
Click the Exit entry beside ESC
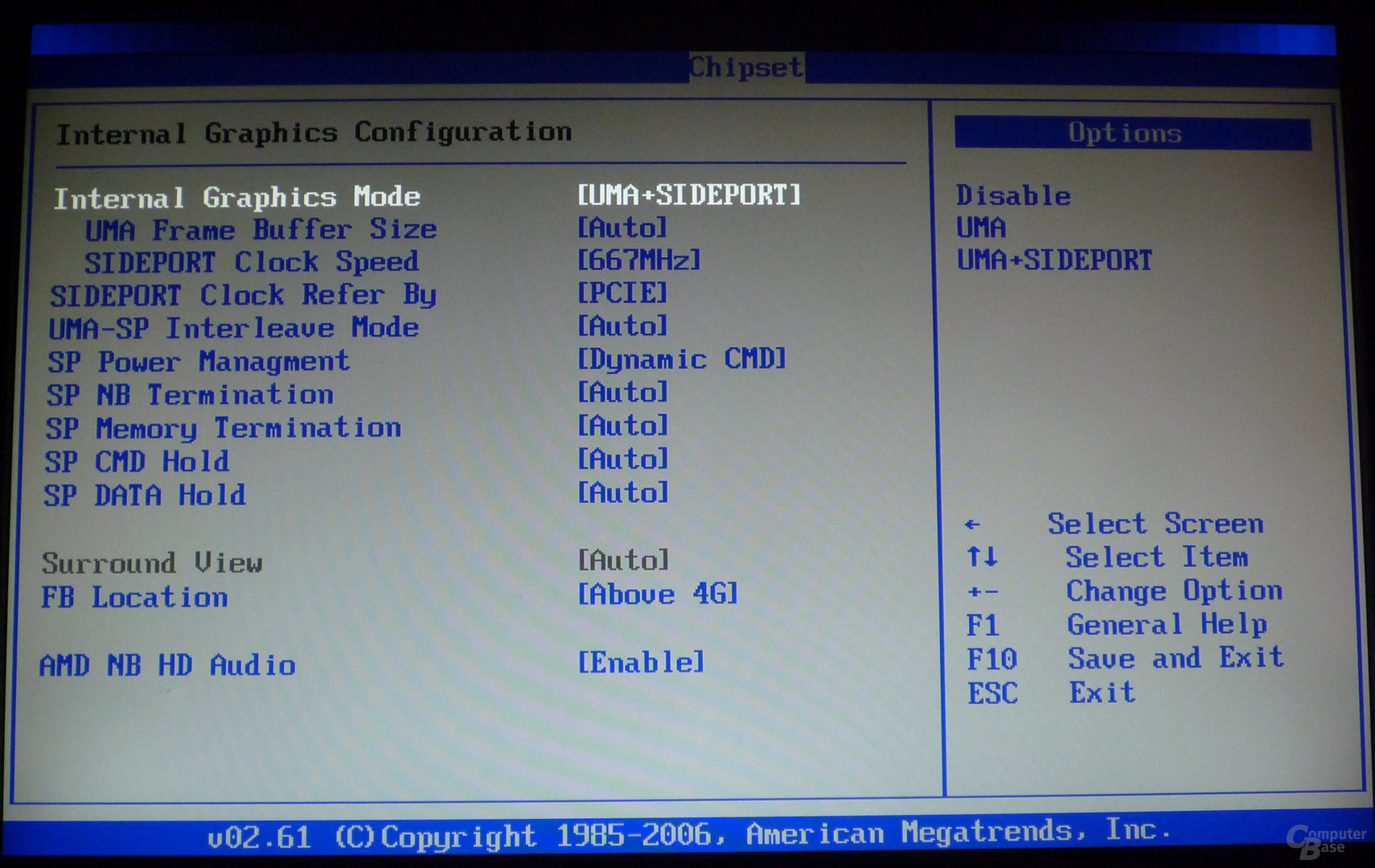click(1102, 692)
